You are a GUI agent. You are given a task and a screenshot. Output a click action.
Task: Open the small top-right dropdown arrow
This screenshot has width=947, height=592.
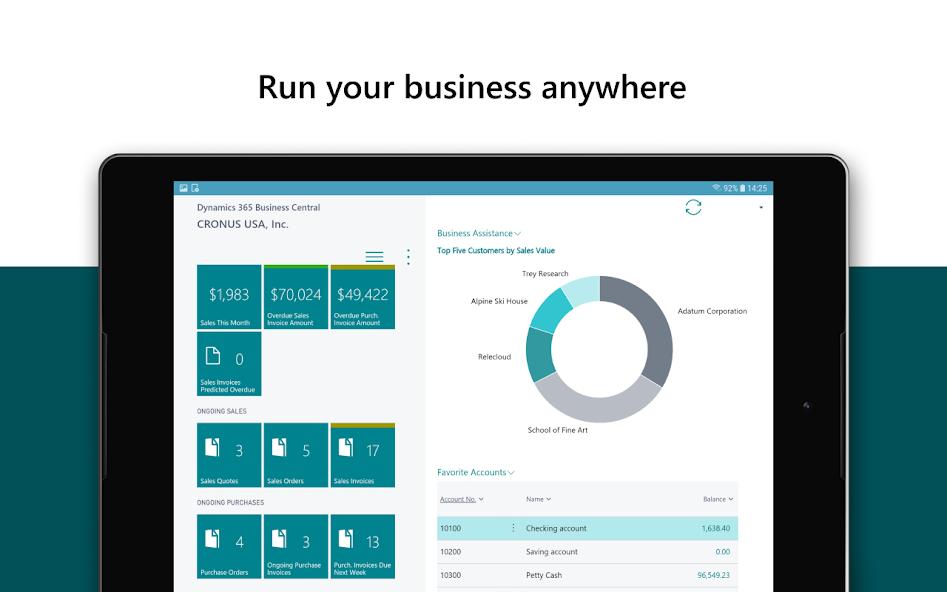[761, 207]
